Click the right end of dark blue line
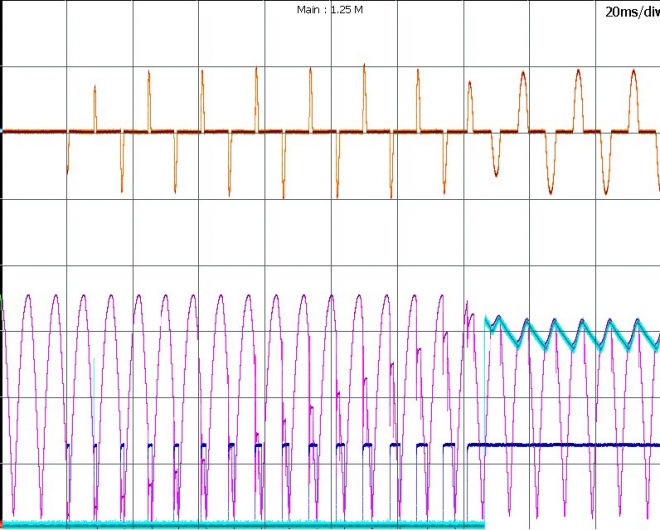 pos(654,444)
